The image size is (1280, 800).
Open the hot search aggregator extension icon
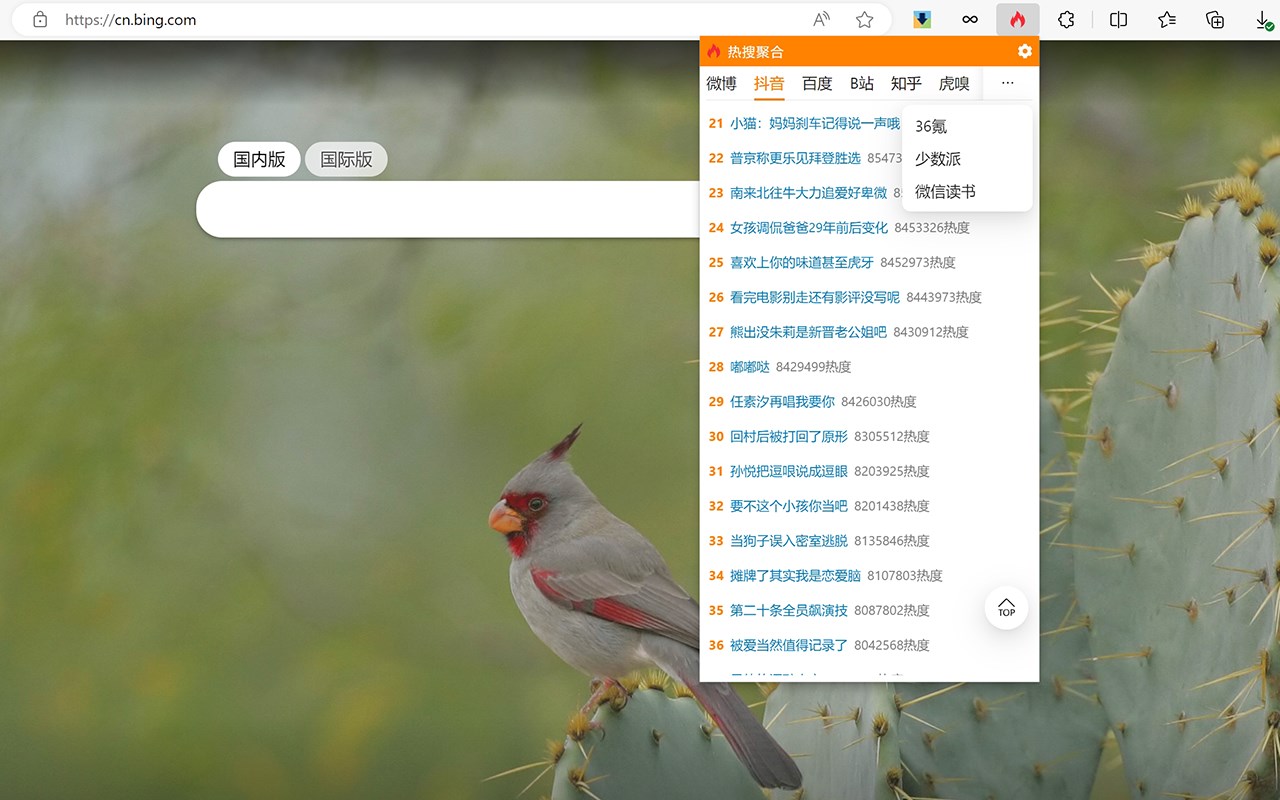pyautogui.click(x=1017, y=20)
